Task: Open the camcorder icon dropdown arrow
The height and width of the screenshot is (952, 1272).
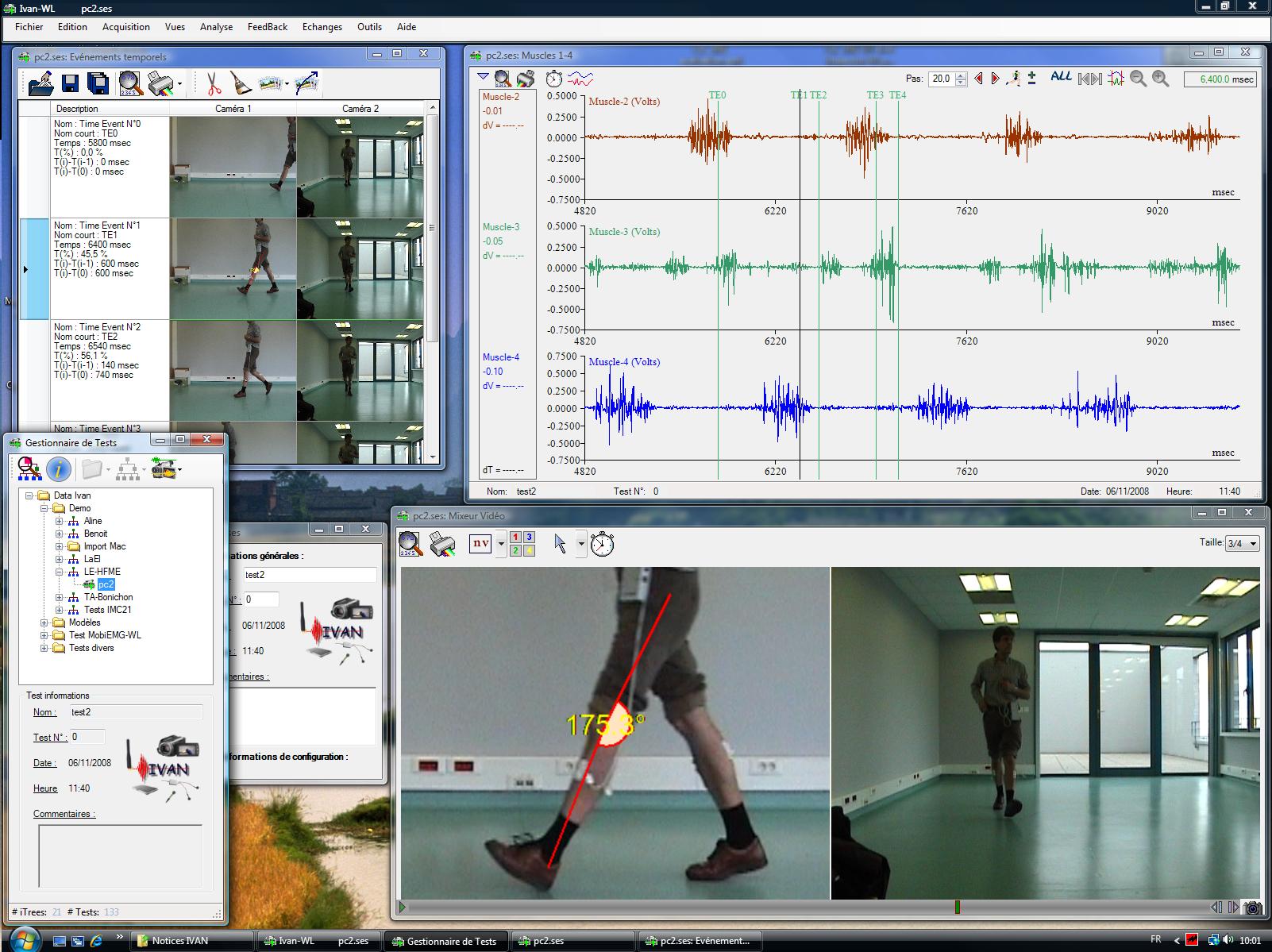Action: click(179, 470)
